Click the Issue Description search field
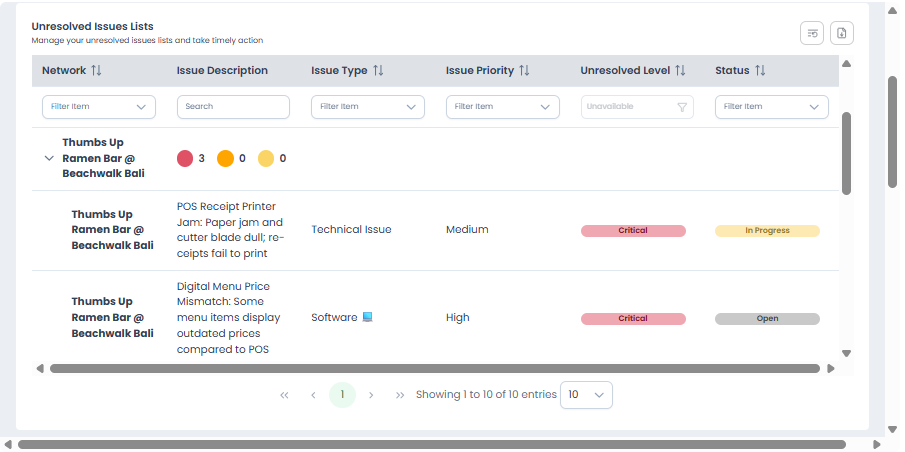 tap(233, 107)
